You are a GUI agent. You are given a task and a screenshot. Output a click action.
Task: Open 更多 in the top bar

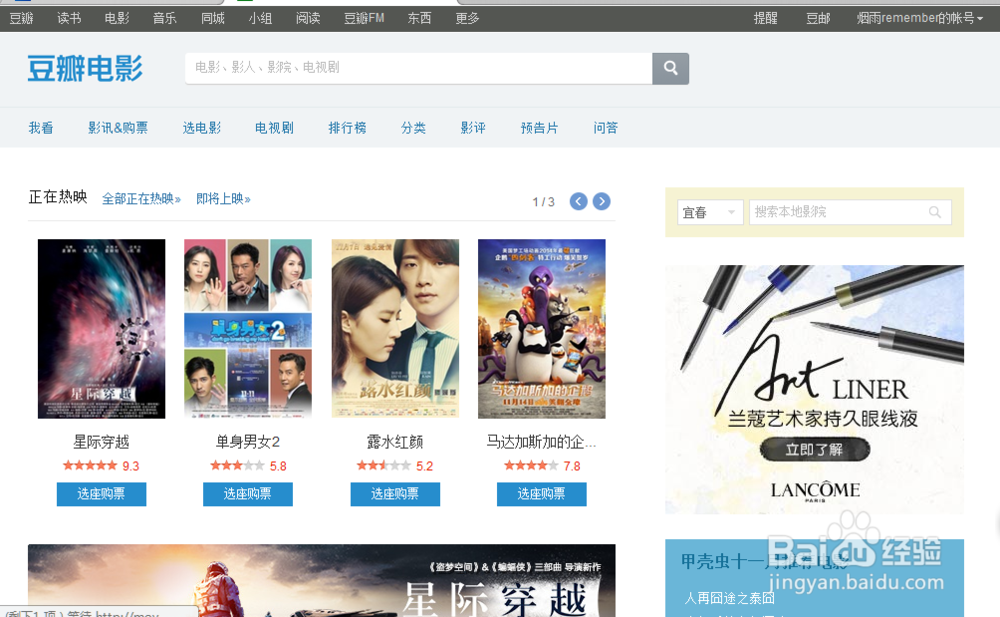(x=467, y=18)
